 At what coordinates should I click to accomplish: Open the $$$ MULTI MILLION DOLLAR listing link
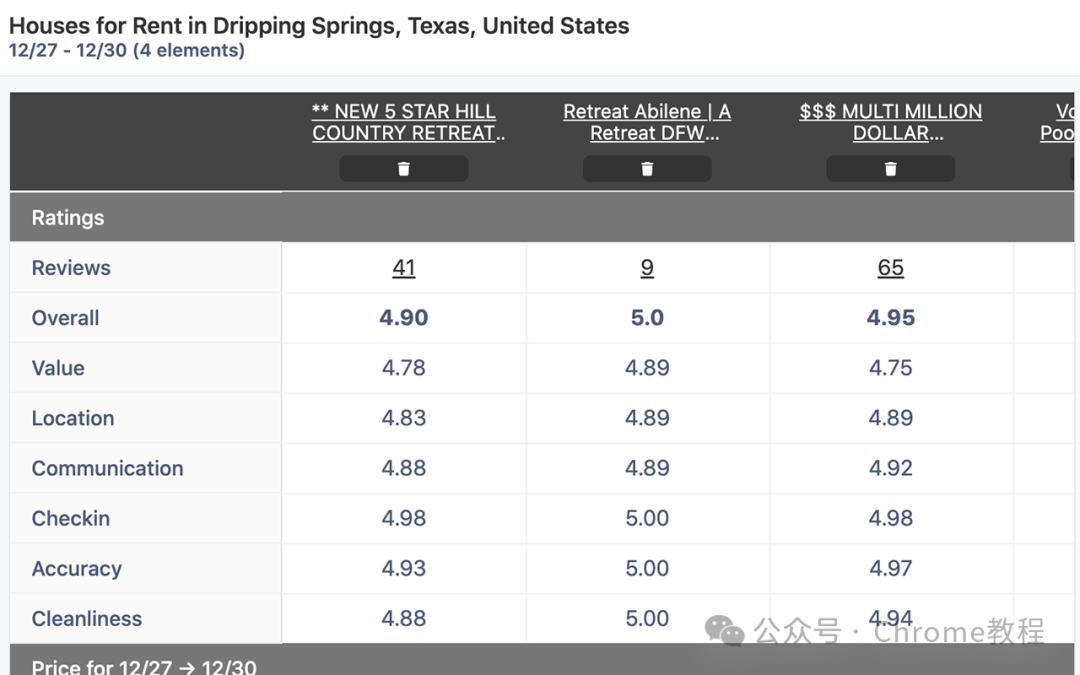tap(891, 122)
